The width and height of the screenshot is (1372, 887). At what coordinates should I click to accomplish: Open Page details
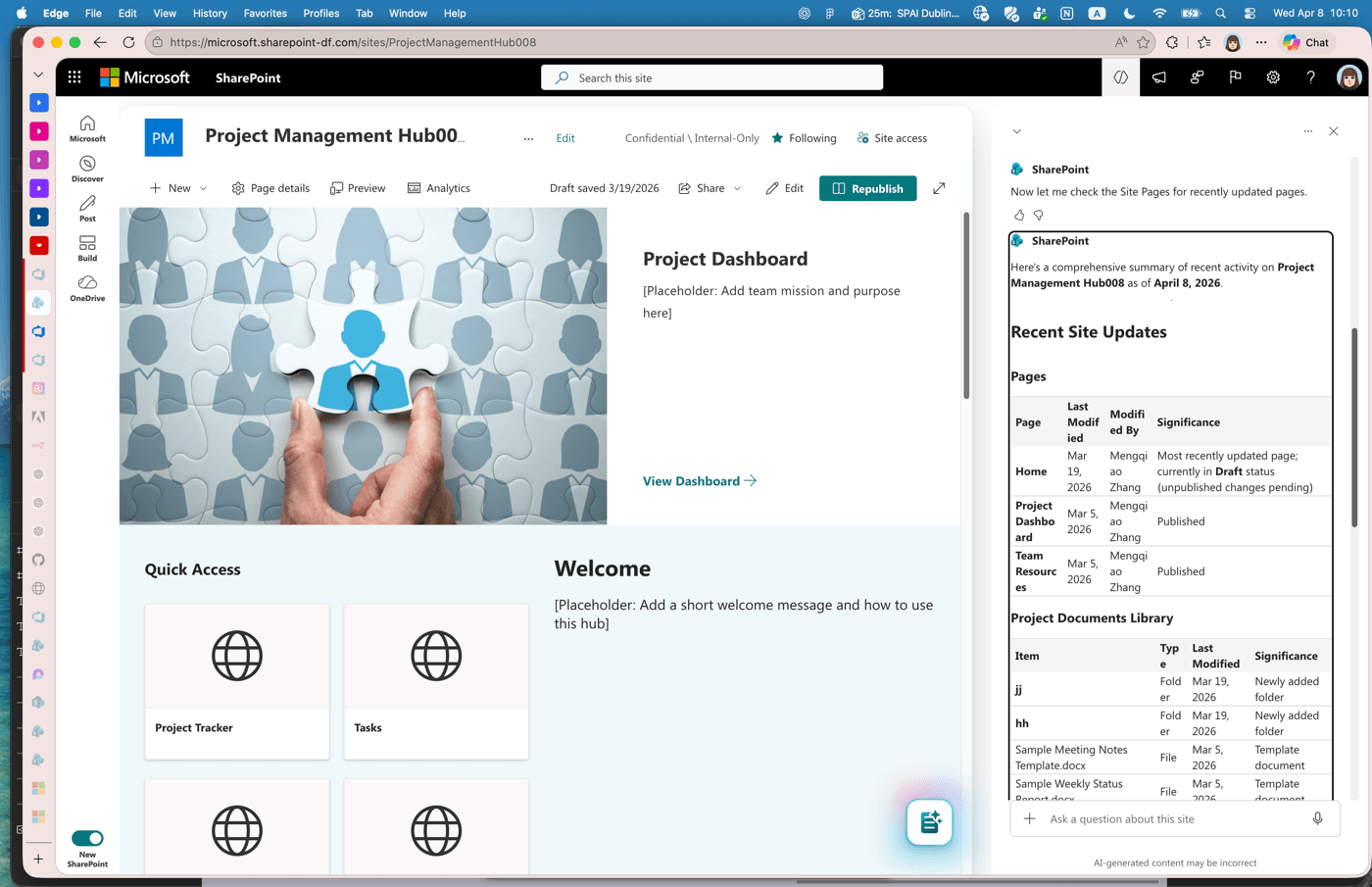click(x=270, y=188)
